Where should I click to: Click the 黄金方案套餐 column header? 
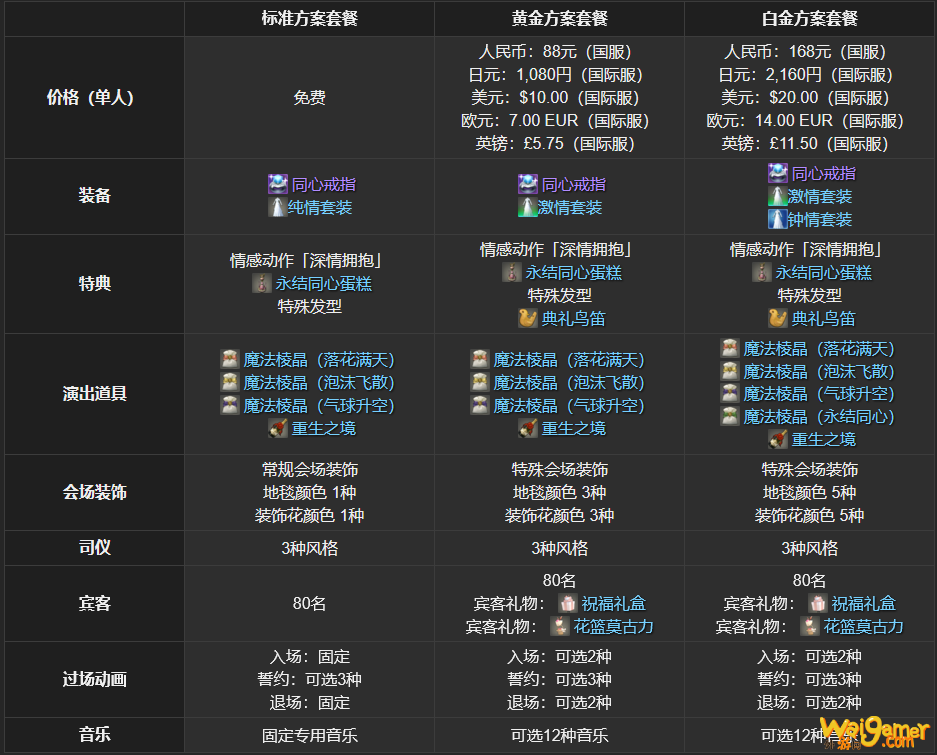(559, 19)
